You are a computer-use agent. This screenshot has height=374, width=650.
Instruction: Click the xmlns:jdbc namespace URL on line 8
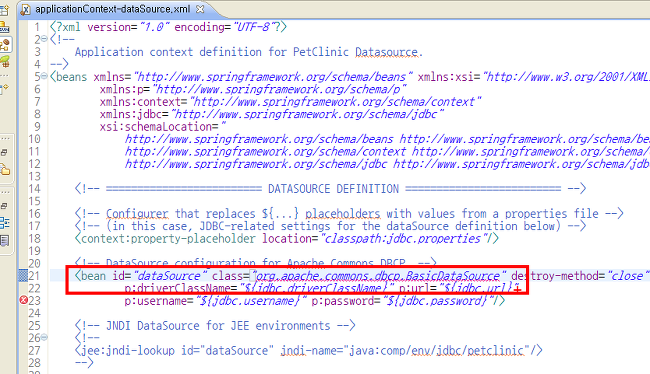[x=308, y=114]
